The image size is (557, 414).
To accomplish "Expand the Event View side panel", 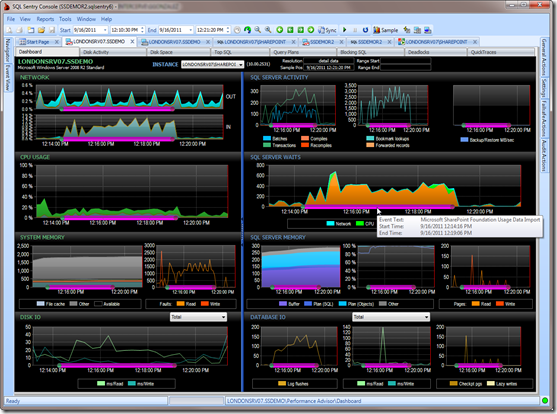I will [8, 77].
